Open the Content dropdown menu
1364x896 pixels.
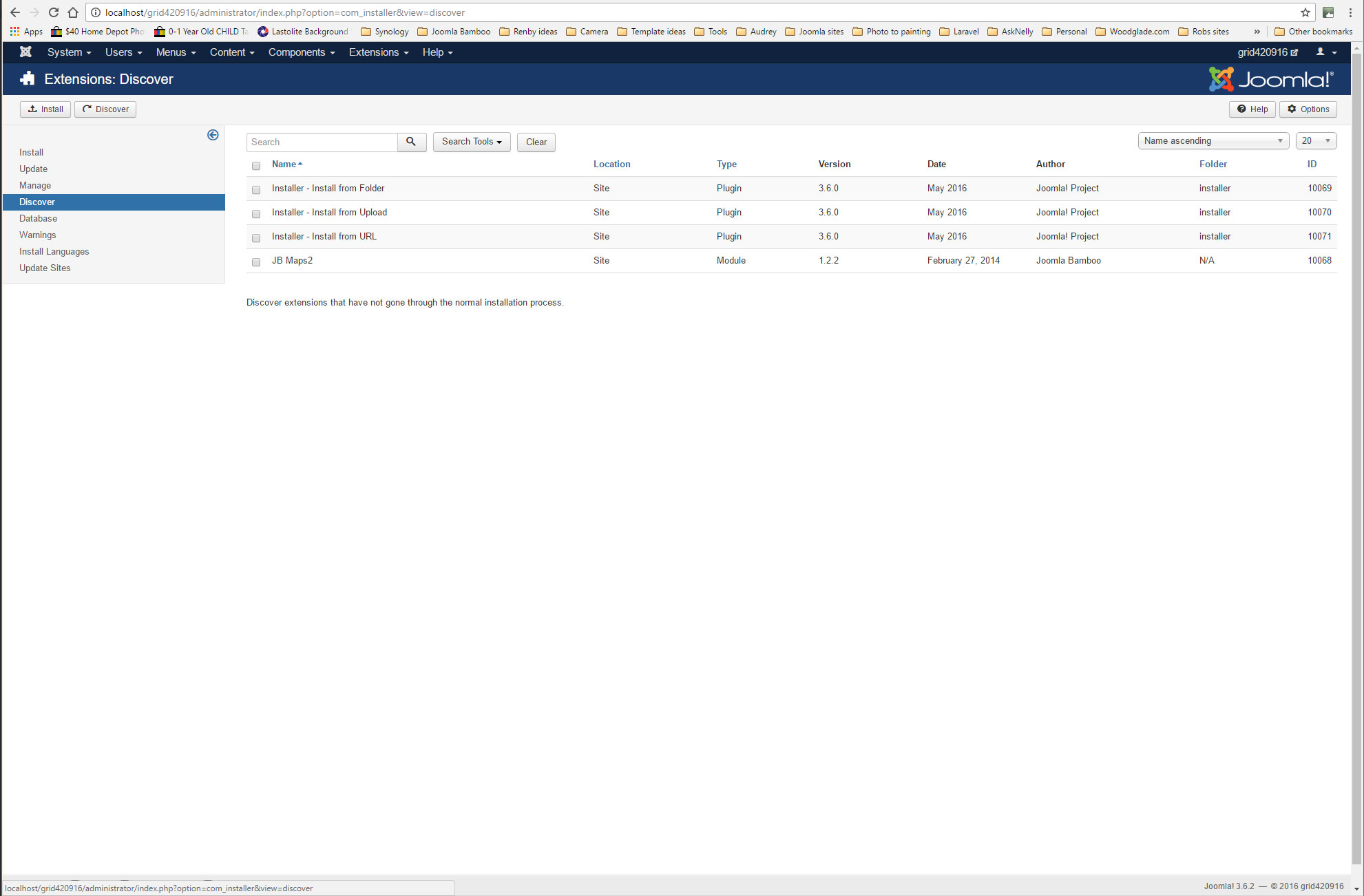232,52
